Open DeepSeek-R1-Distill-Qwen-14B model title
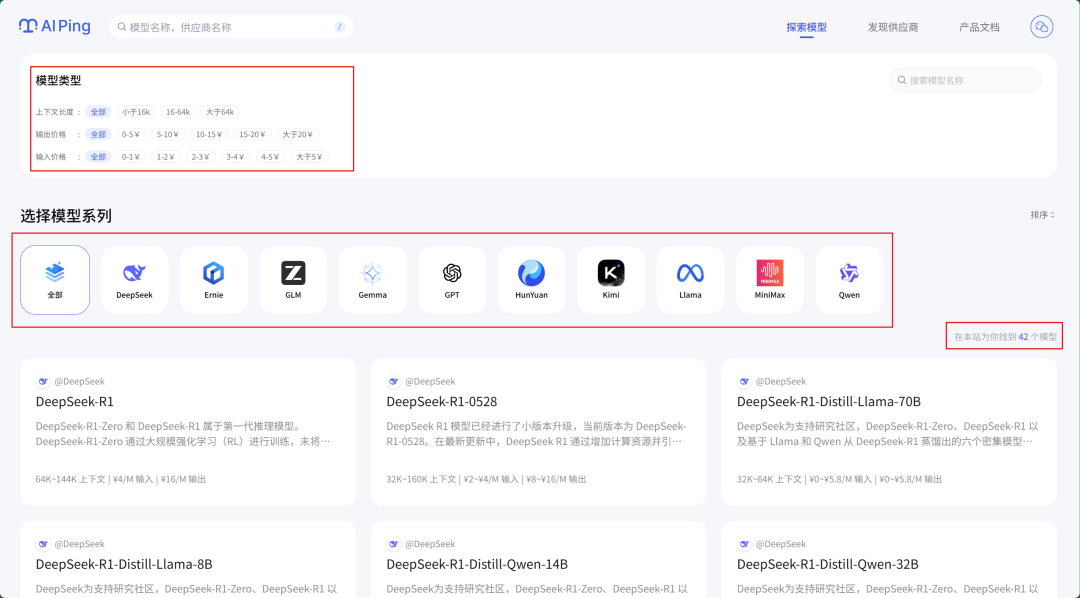 477,564
